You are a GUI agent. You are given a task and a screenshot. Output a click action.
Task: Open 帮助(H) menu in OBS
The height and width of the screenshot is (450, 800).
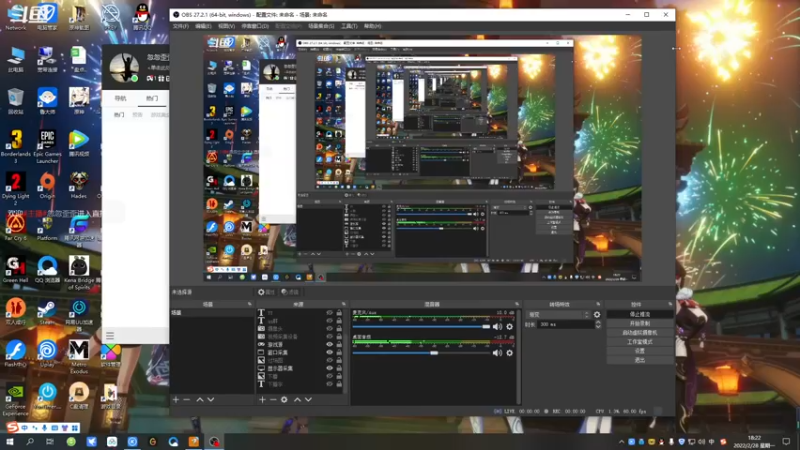pyautogui.click(x=372, y=26)
